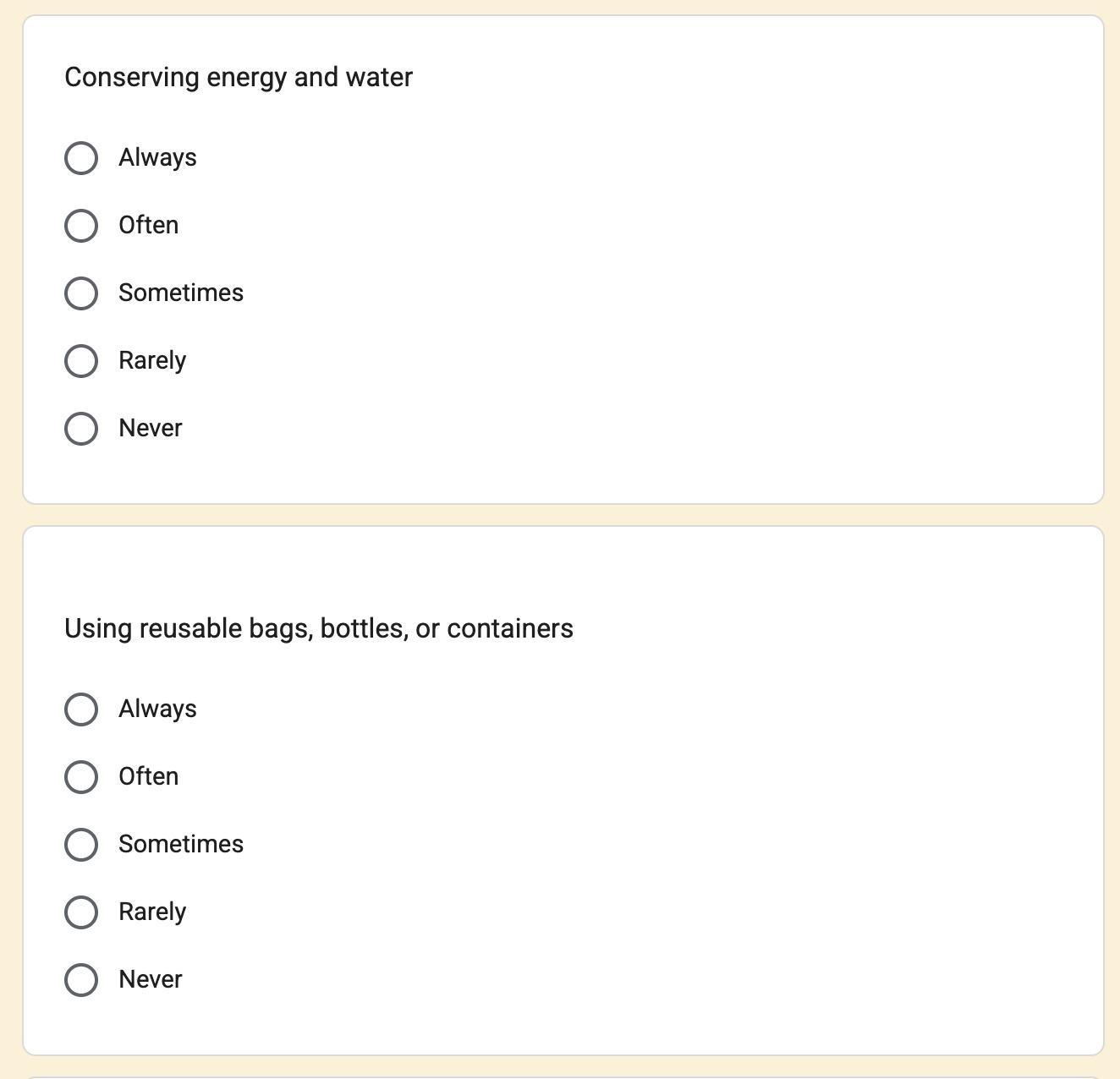This screenshot has width=1120, height=1079.
Task: Pick Sometimes for using reusable bags
Action: point(81,845)
